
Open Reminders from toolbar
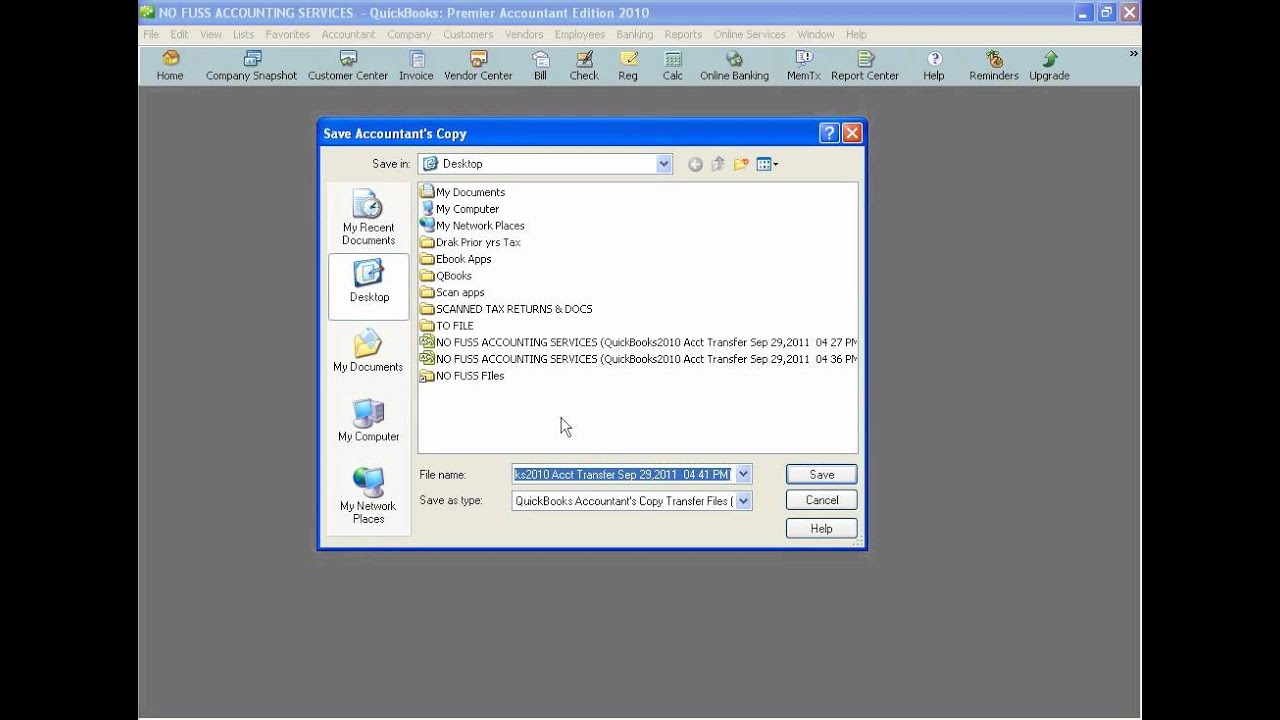point(994,66)
